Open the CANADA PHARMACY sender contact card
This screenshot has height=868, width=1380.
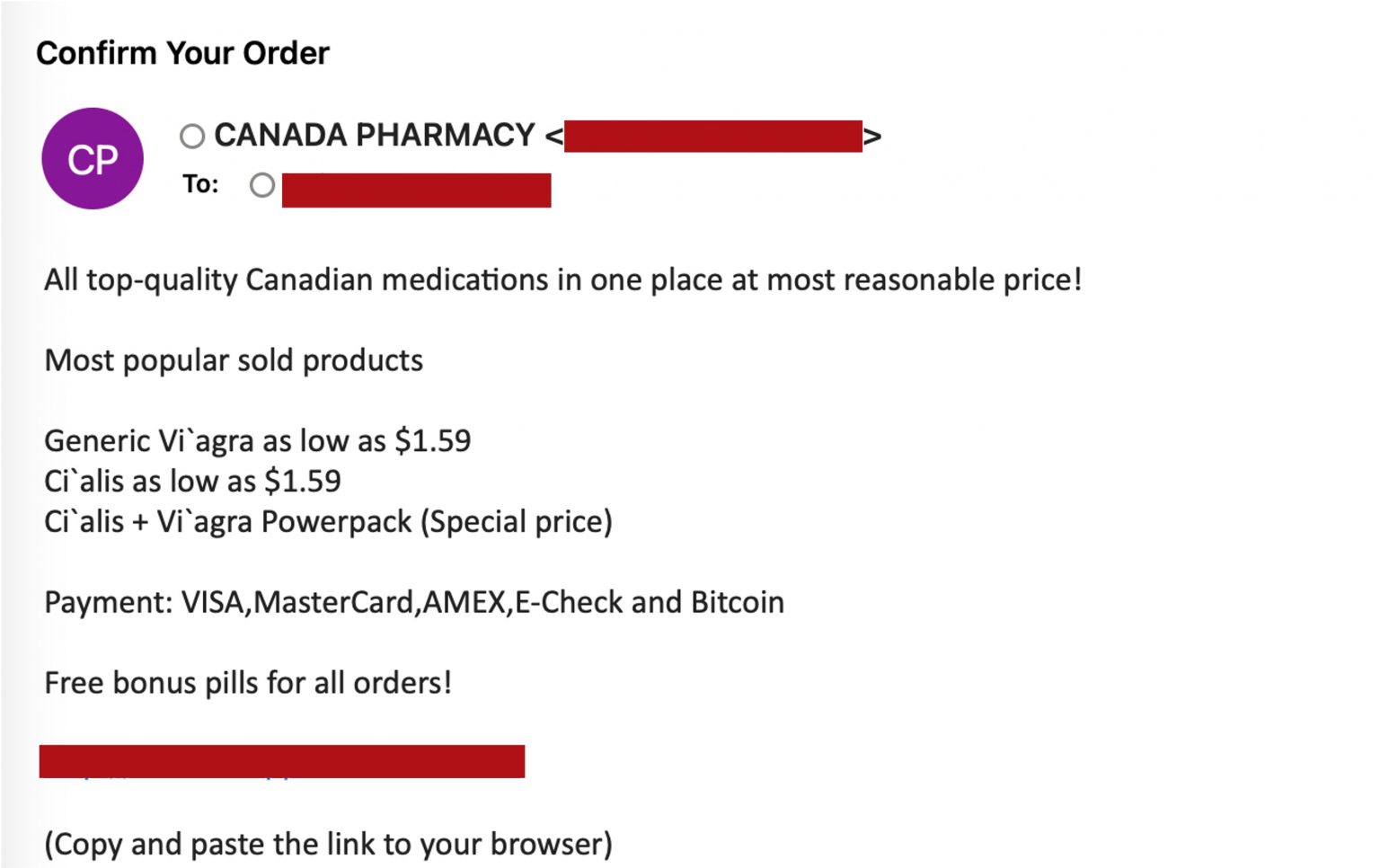tap(374, 135)
